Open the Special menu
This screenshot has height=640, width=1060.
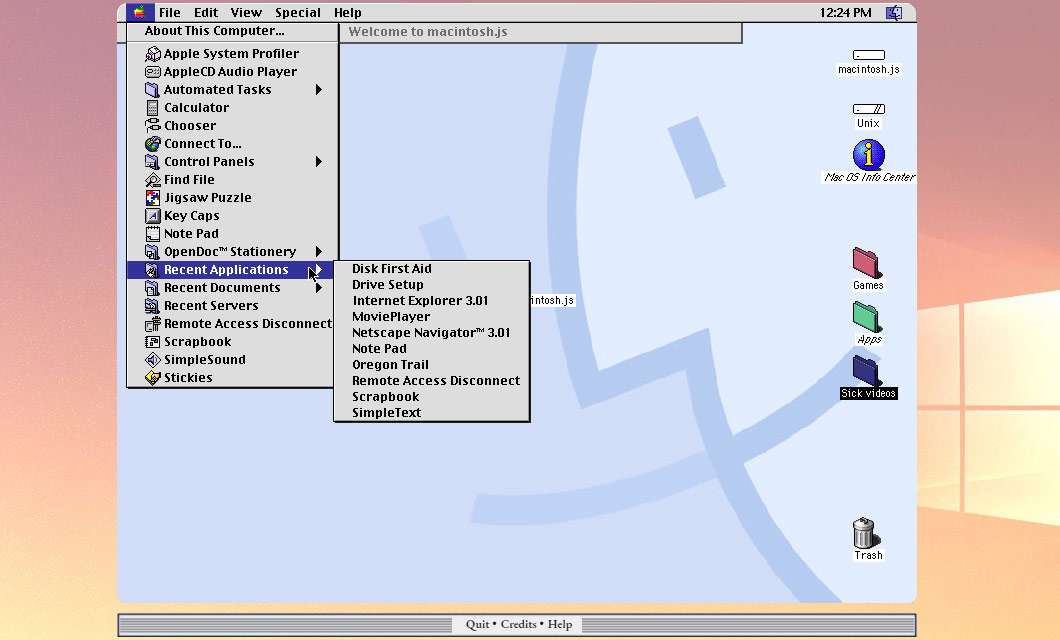(297, 12)
